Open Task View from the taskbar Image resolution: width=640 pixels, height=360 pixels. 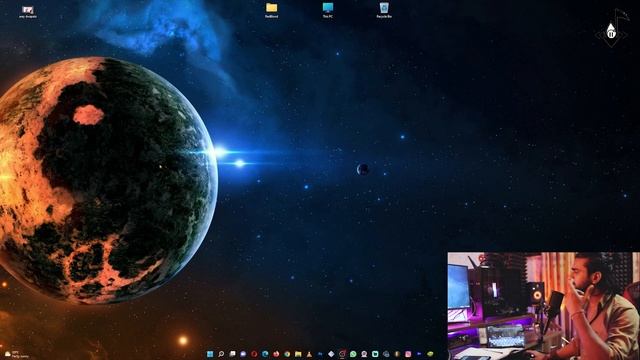point(232,354)
